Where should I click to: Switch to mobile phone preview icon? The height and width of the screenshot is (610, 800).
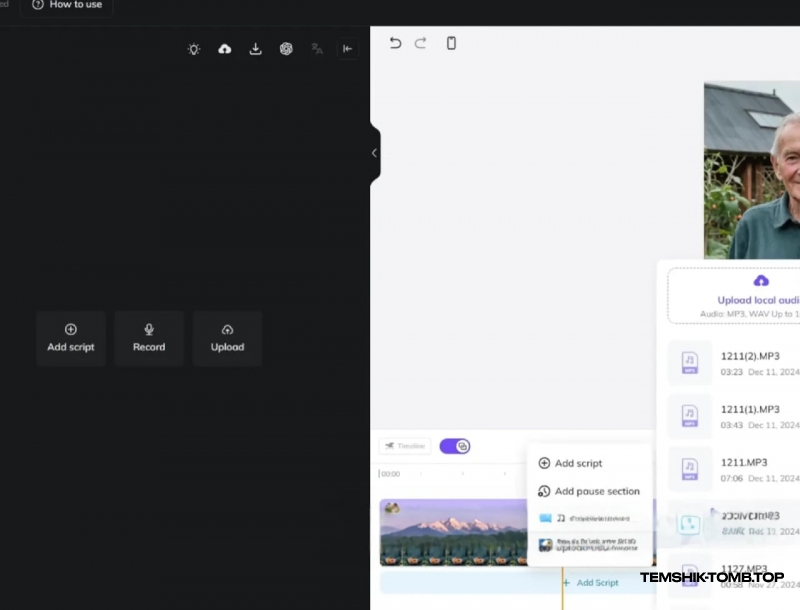pyautogui.click(x=451, y=43)
